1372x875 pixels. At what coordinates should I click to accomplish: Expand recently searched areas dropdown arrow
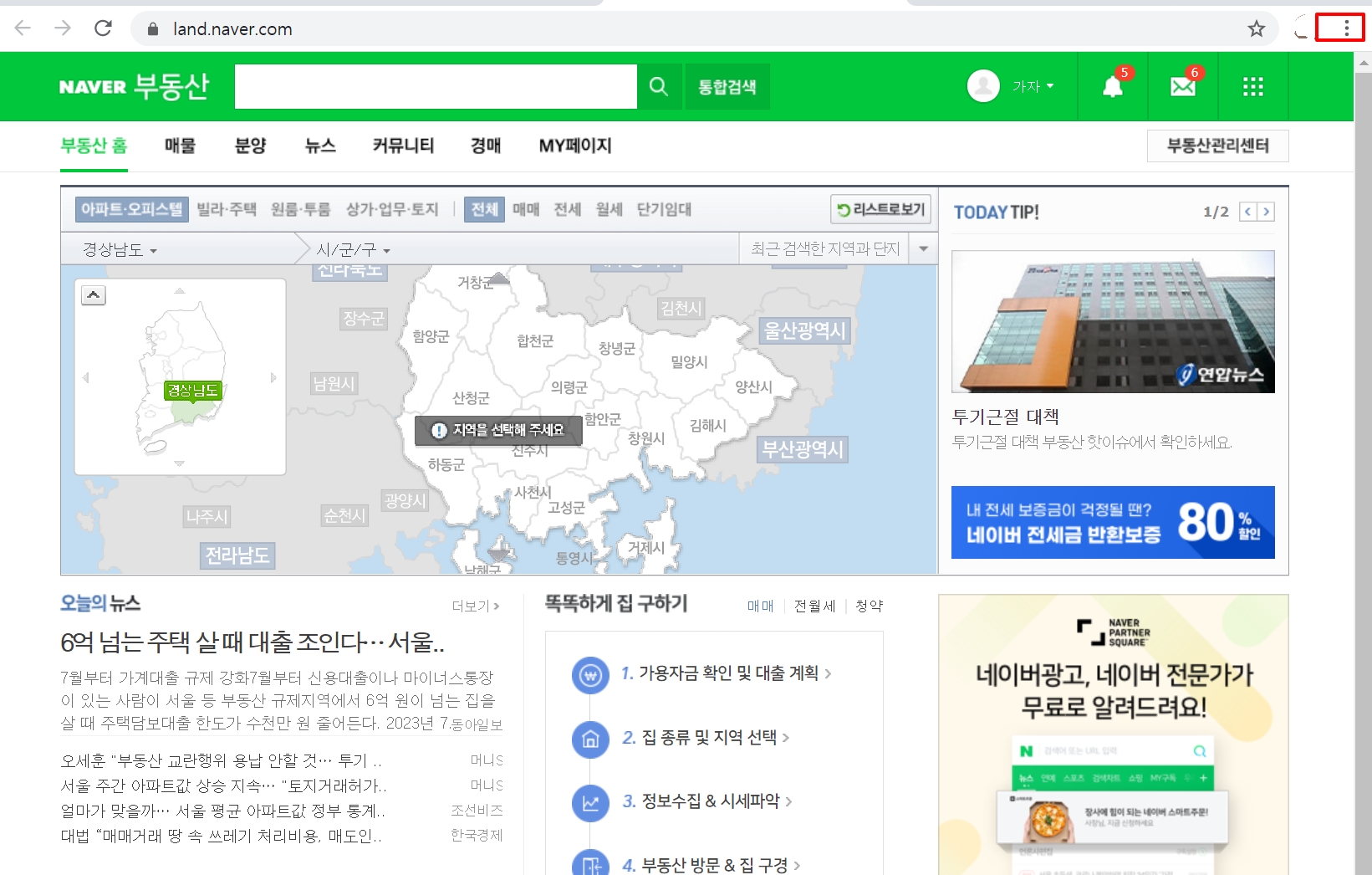tap(923, 248)
